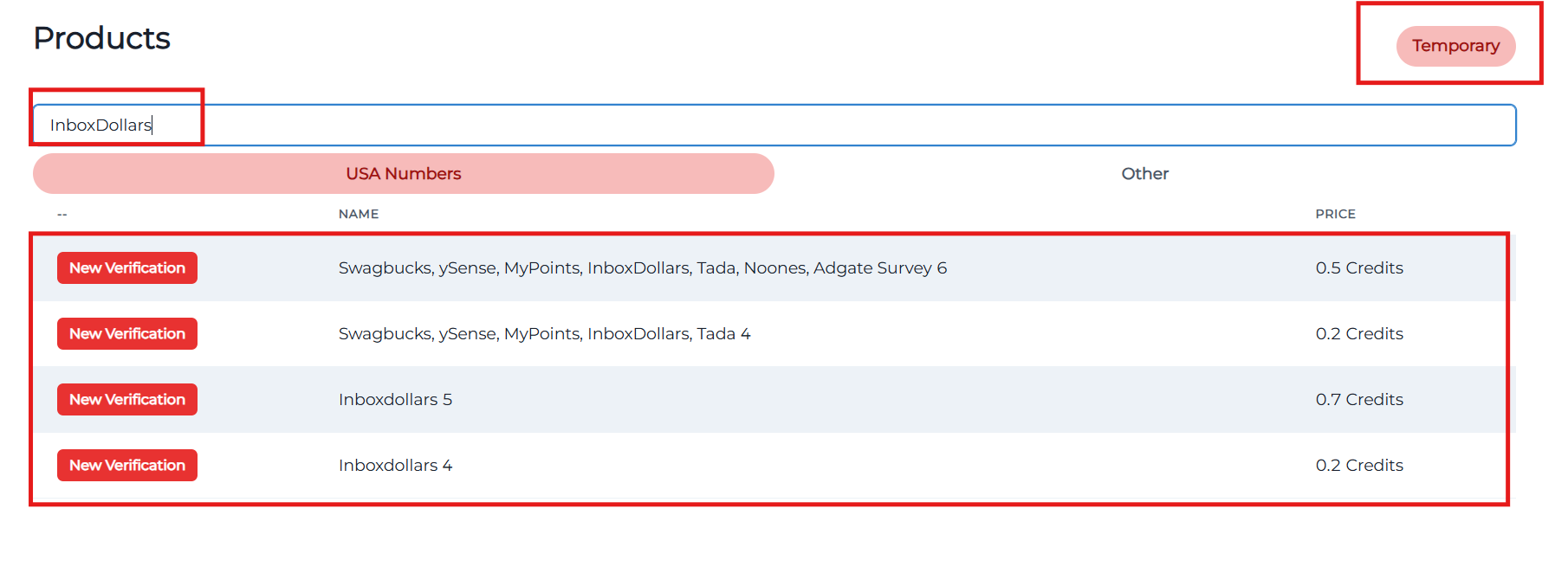
Task: Select the product name ending in Tada 4
Action: pyautogui.click(x=544, y=334)
